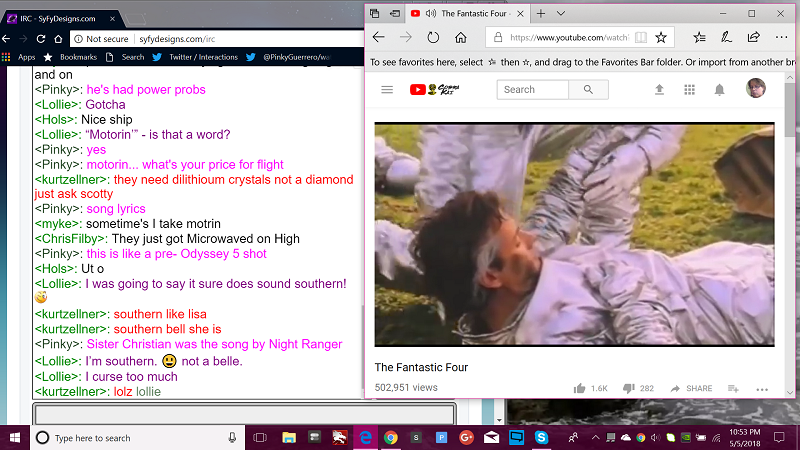Viewport: 800px width, 450px height.
Task: Open the Search bookmark in Chrome
Action: tap(126, 57)
